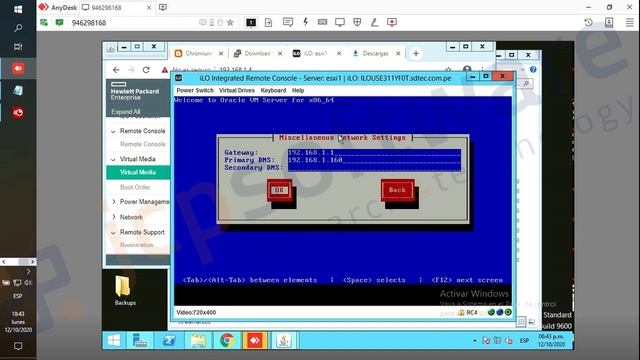Click the Secondary DNS input field
640x360 pixels.
[x=374, y=167]
